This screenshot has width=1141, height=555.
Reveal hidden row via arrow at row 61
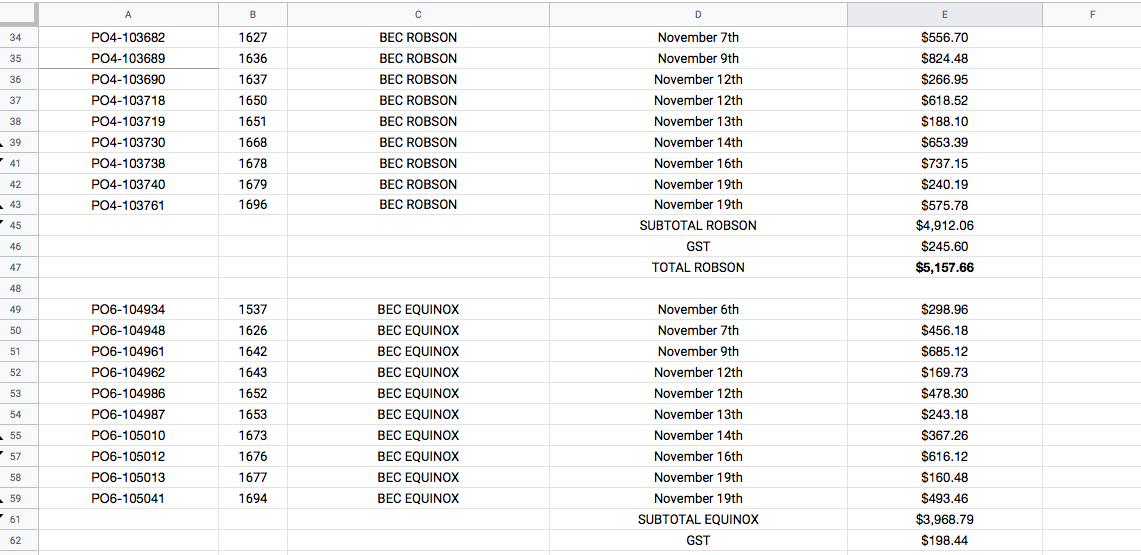pos(3,514)
